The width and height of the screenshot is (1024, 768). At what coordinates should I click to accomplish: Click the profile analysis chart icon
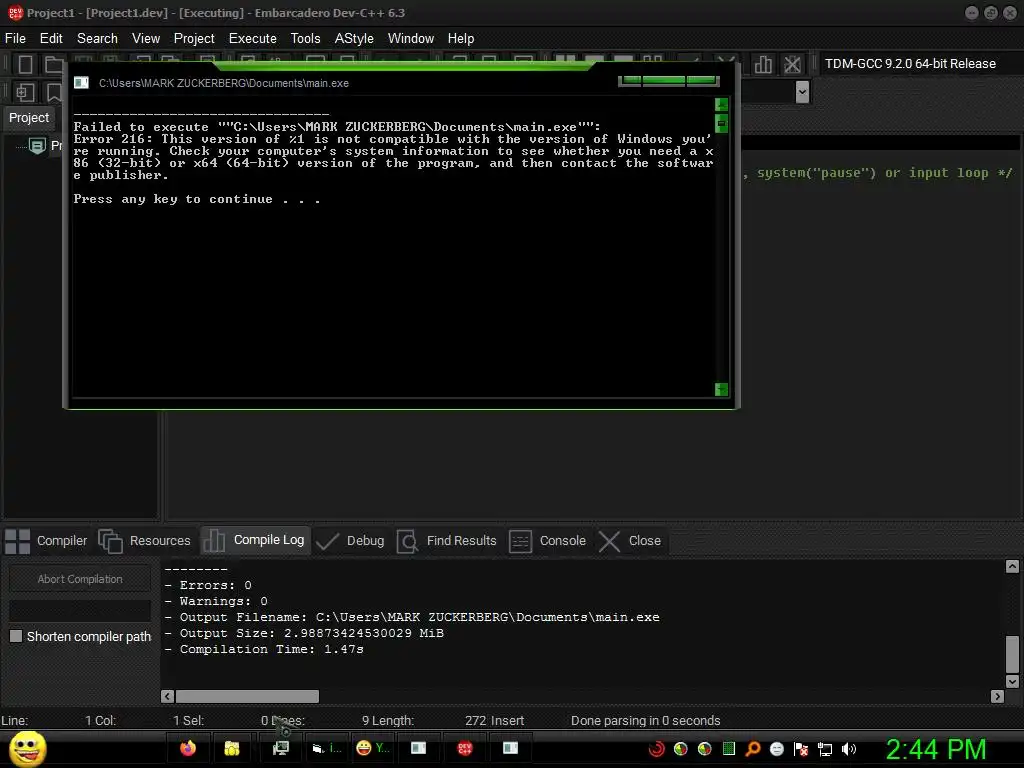(763, 64)
